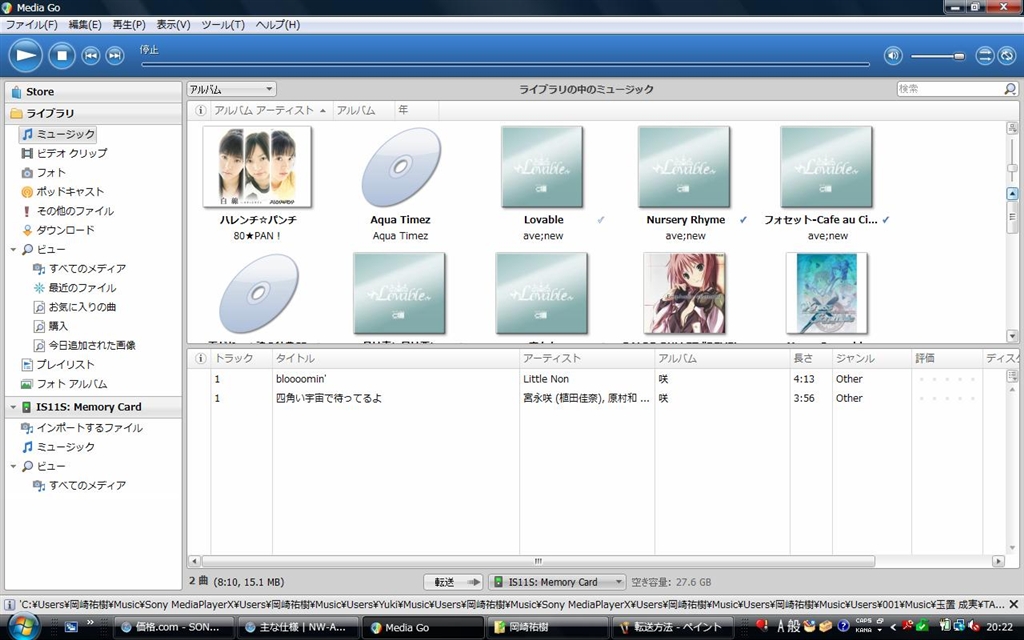Select the ライブラリ folder header
1024x640 pixels.
(x=93, y=113)
